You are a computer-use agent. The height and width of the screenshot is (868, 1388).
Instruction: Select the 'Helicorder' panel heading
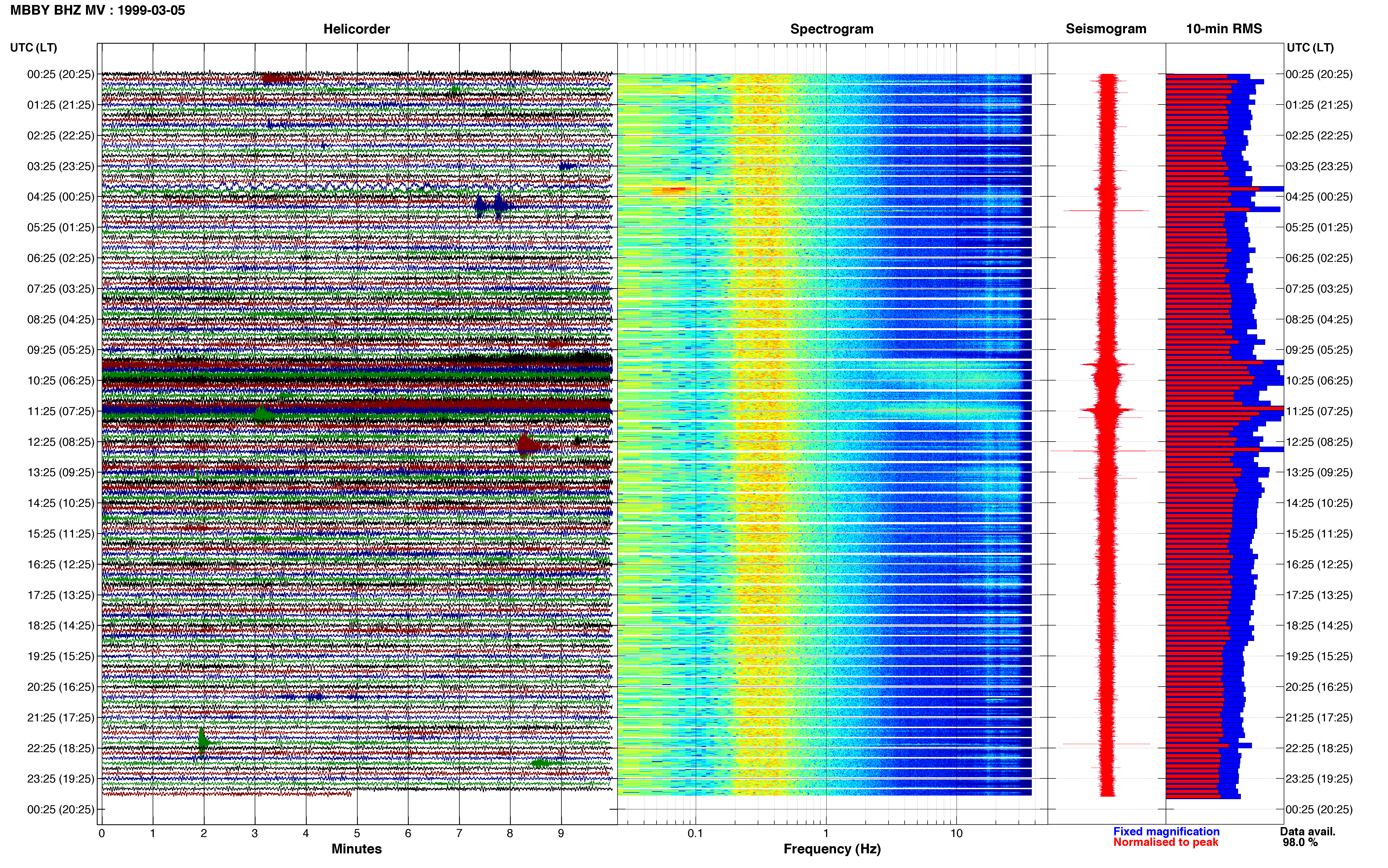tap(356, 29)
